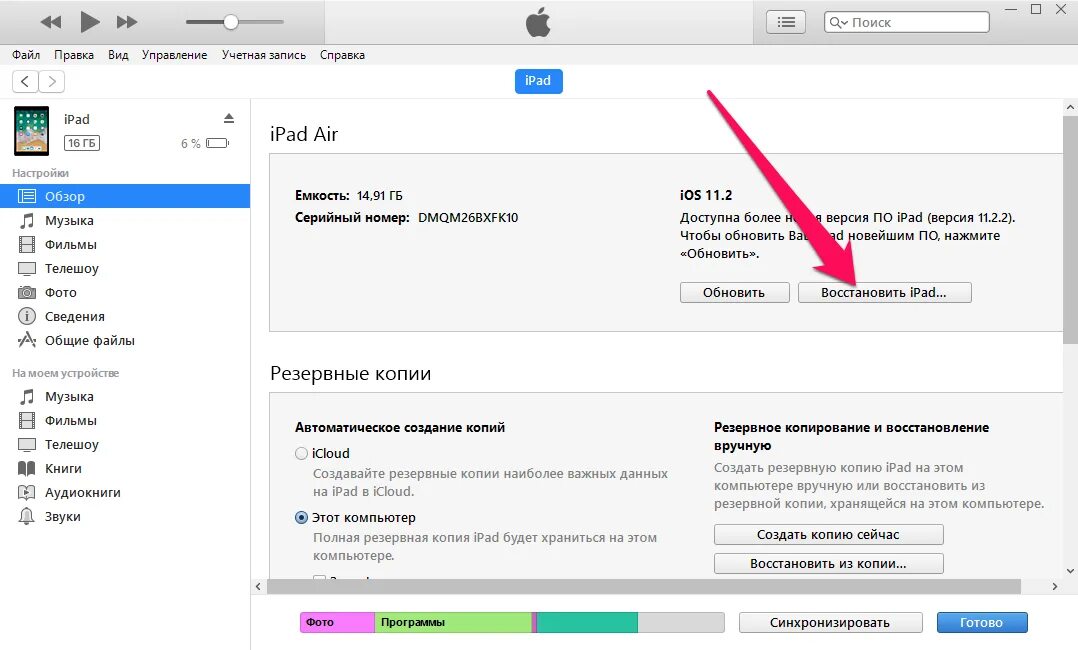Click the volume slider knob

(x=231, y=22)
